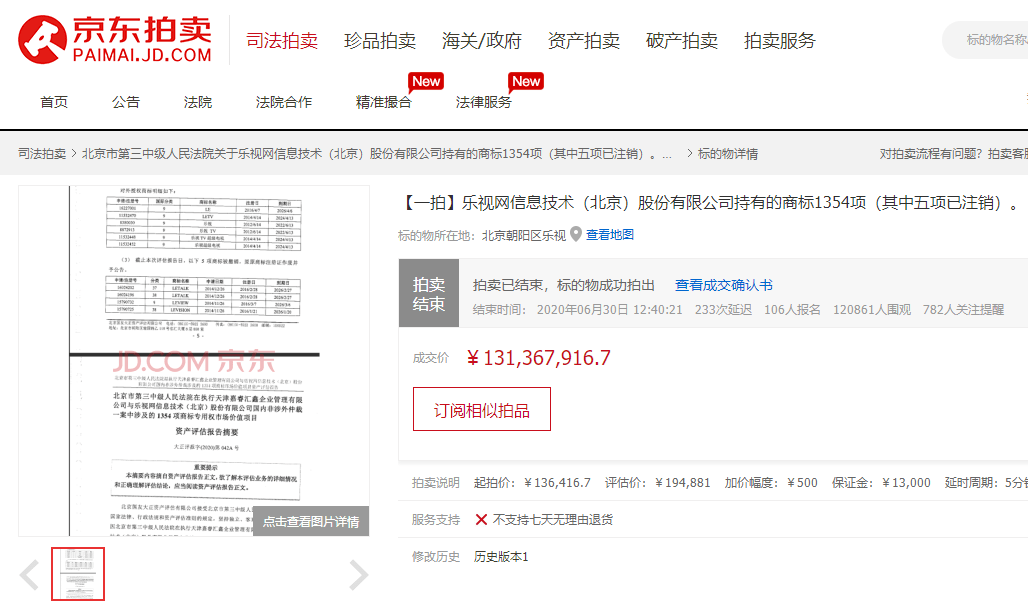Viewport: 1028px width, 609px height.
Task: Click the auction title 【一拍】乐视网信息技术
Action: [x=710, y=203]
